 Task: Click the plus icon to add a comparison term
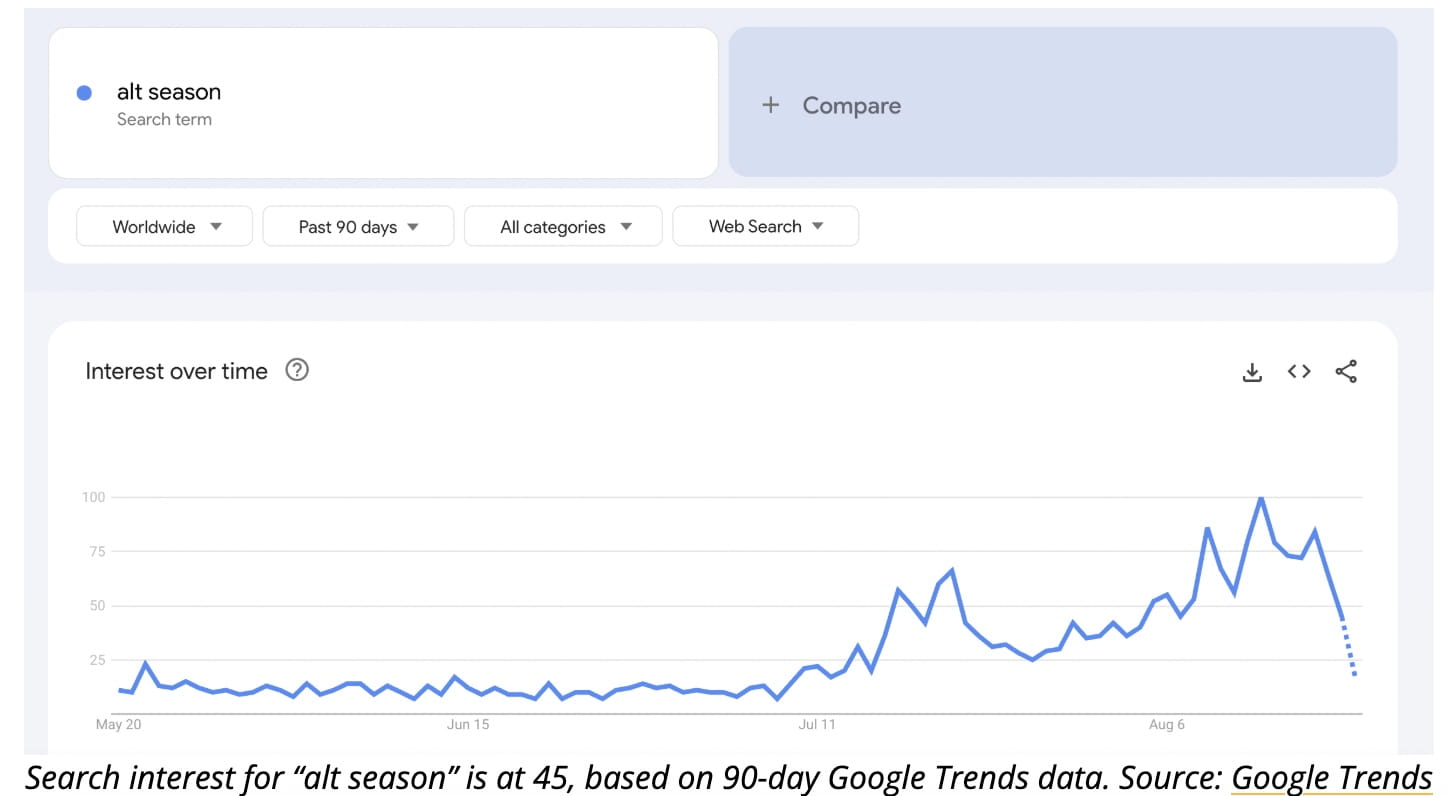click(x=770, y=104)
